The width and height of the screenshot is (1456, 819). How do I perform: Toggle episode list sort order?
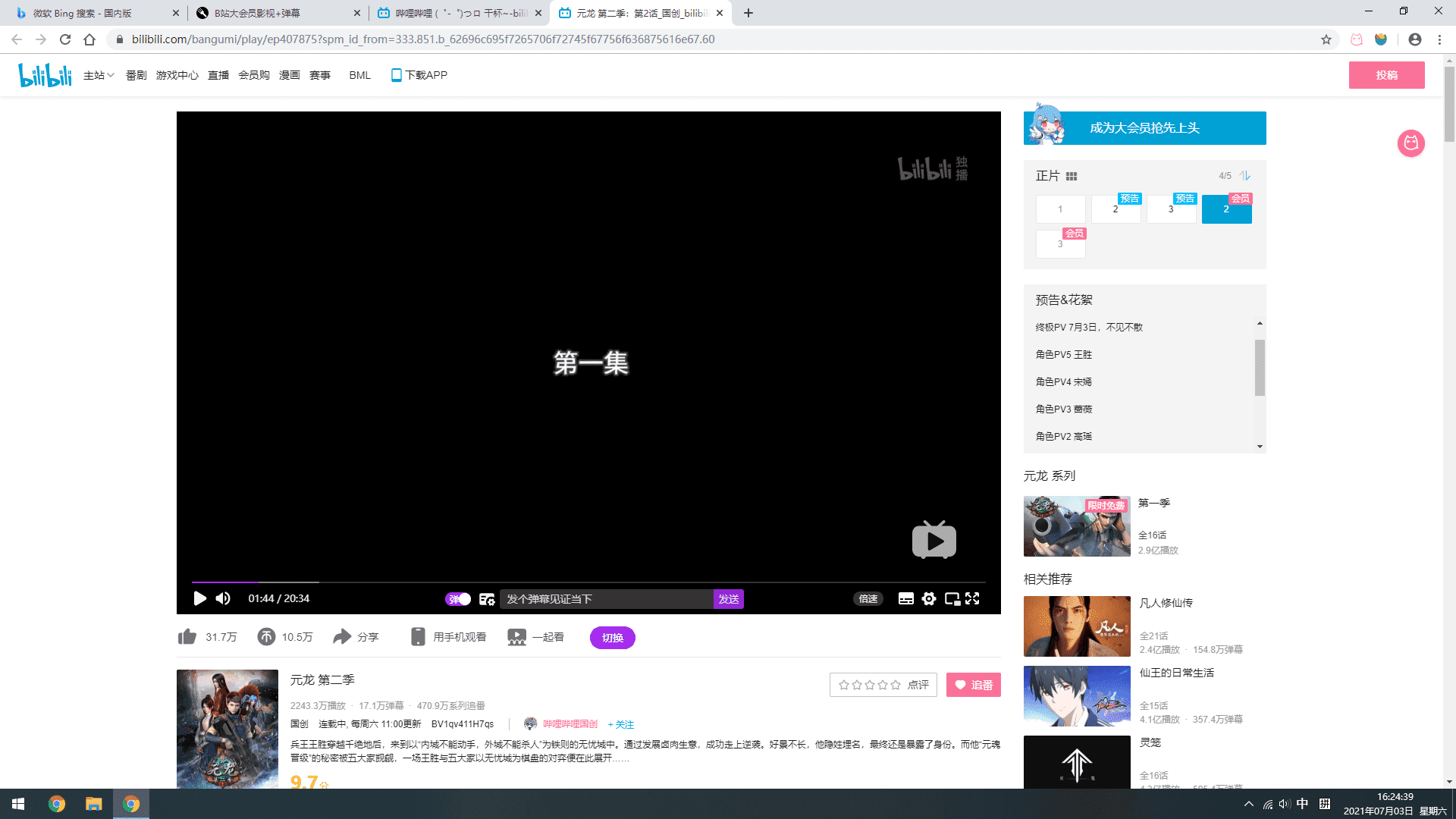coord(1245,176)
